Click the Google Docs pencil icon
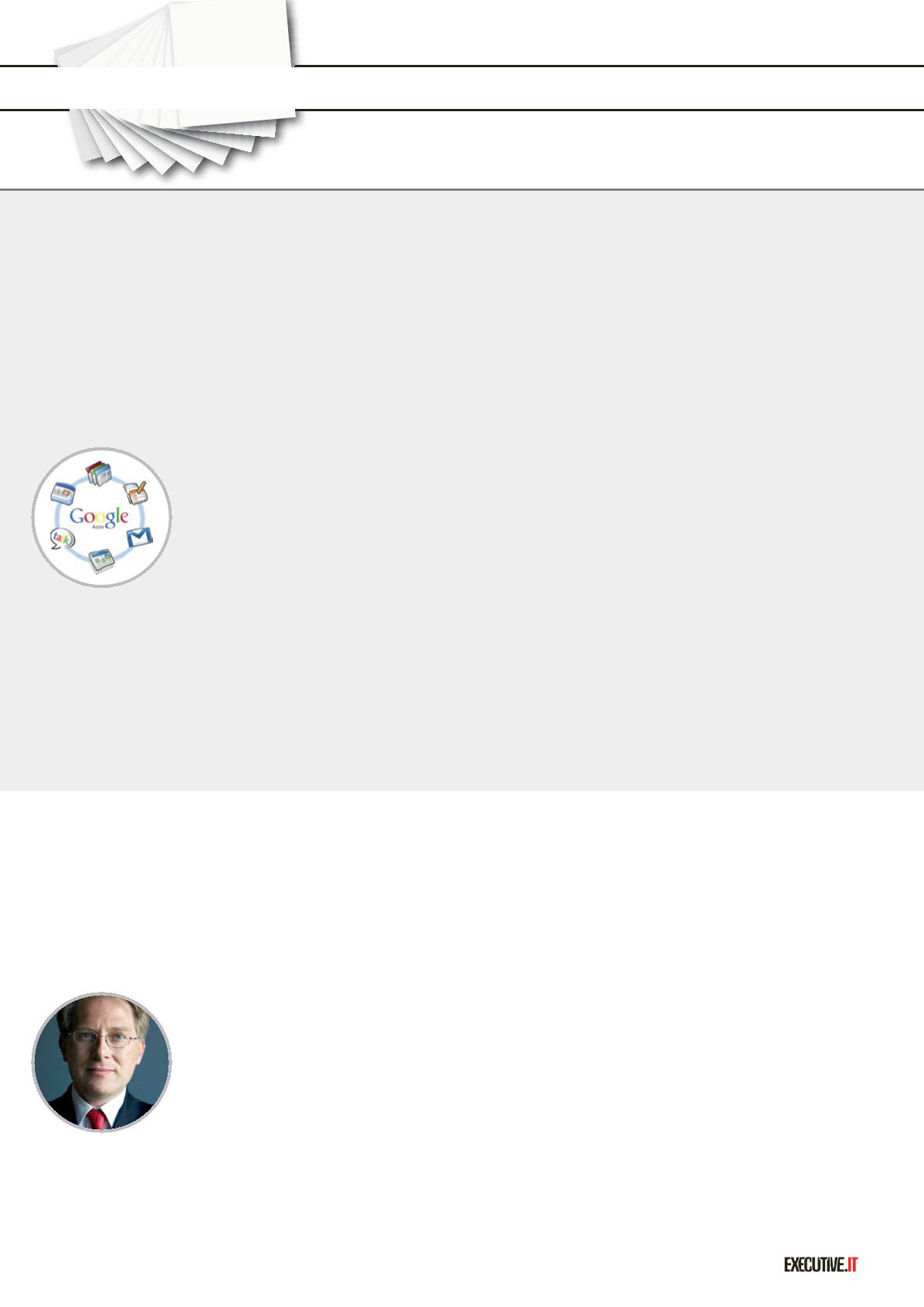 click(x=136, y=492)
